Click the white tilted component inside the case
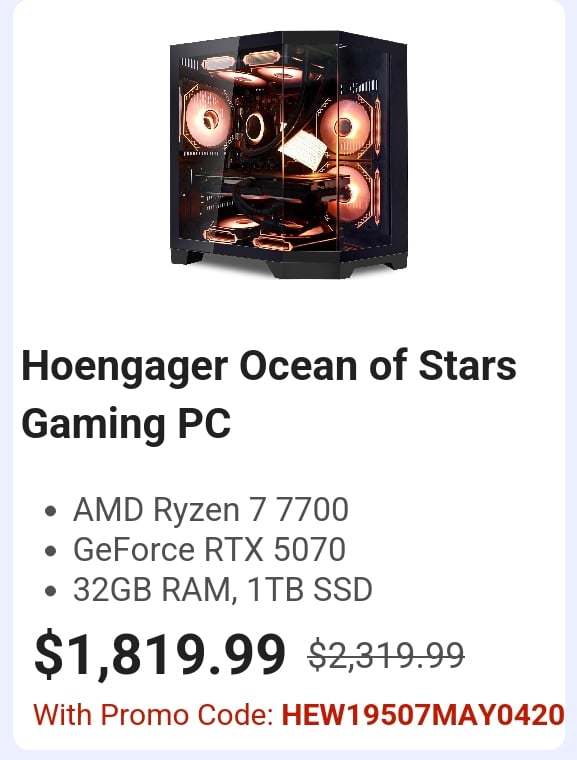The width and height of the screenshot is (577, 760). tap(303, 150)
